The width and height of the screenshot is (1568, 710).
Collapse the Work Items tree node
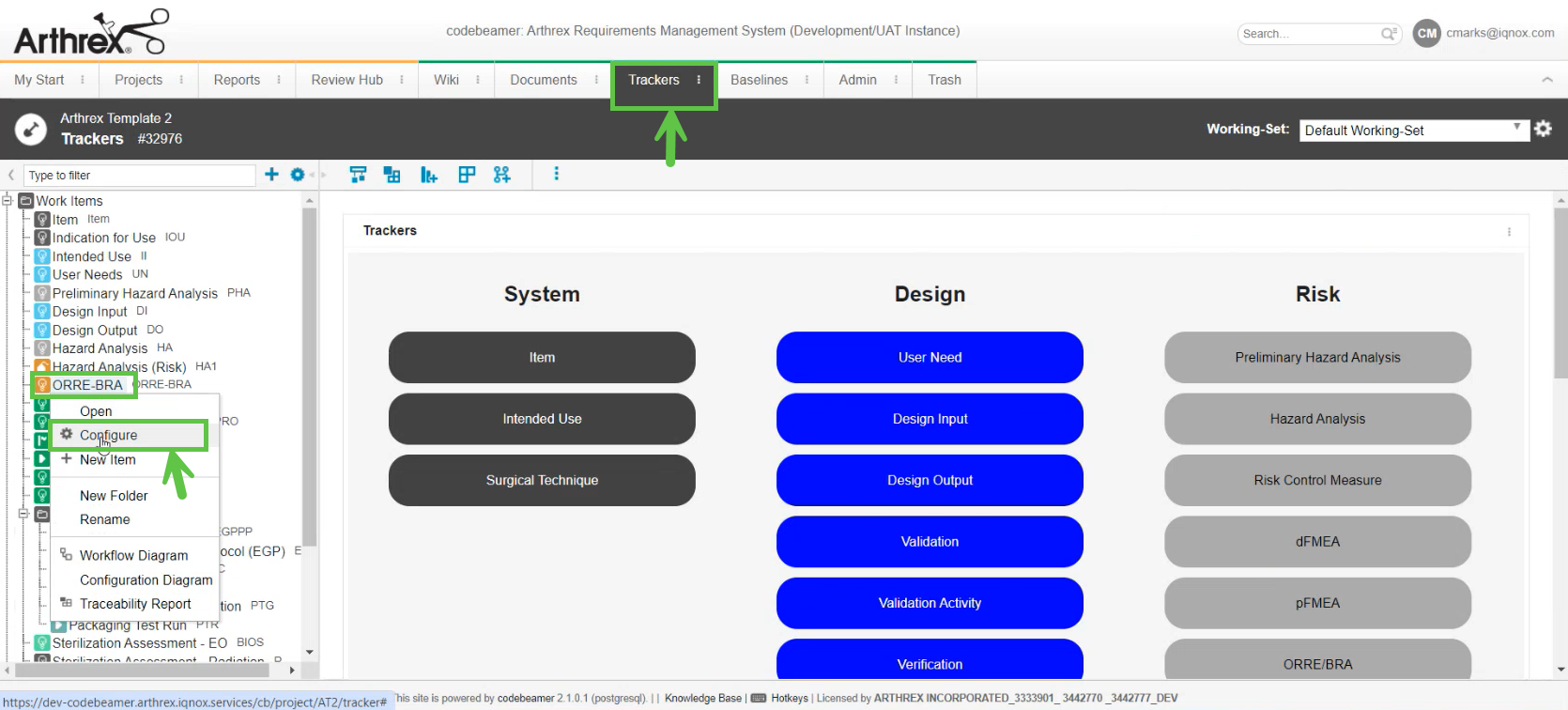tap(8, 200)
